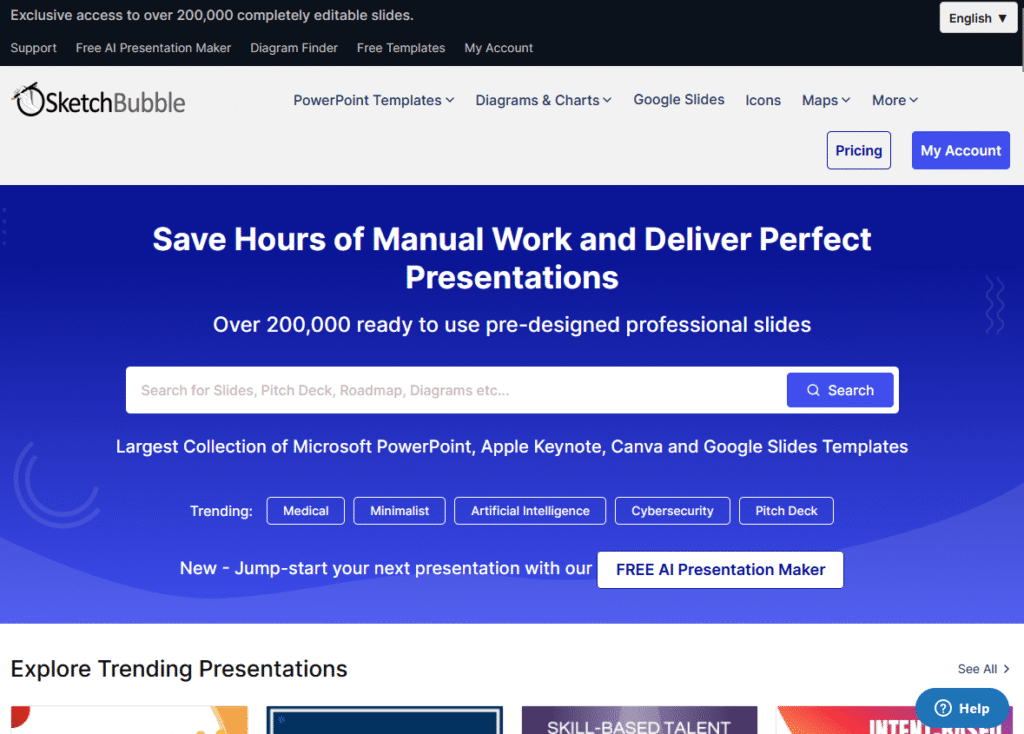The height and width of the screenshot is (734, 1024).
Task: Click the magnifier icon inside the Search button
Action: (x=813, y=390)
